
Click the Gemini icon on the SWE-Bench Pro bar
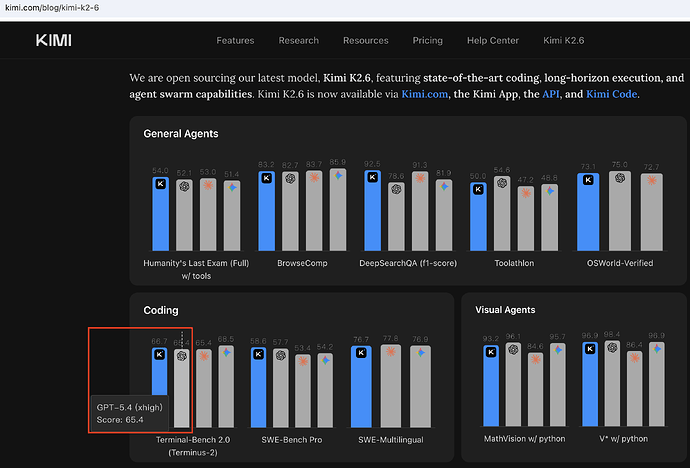(x=325, y=360)
